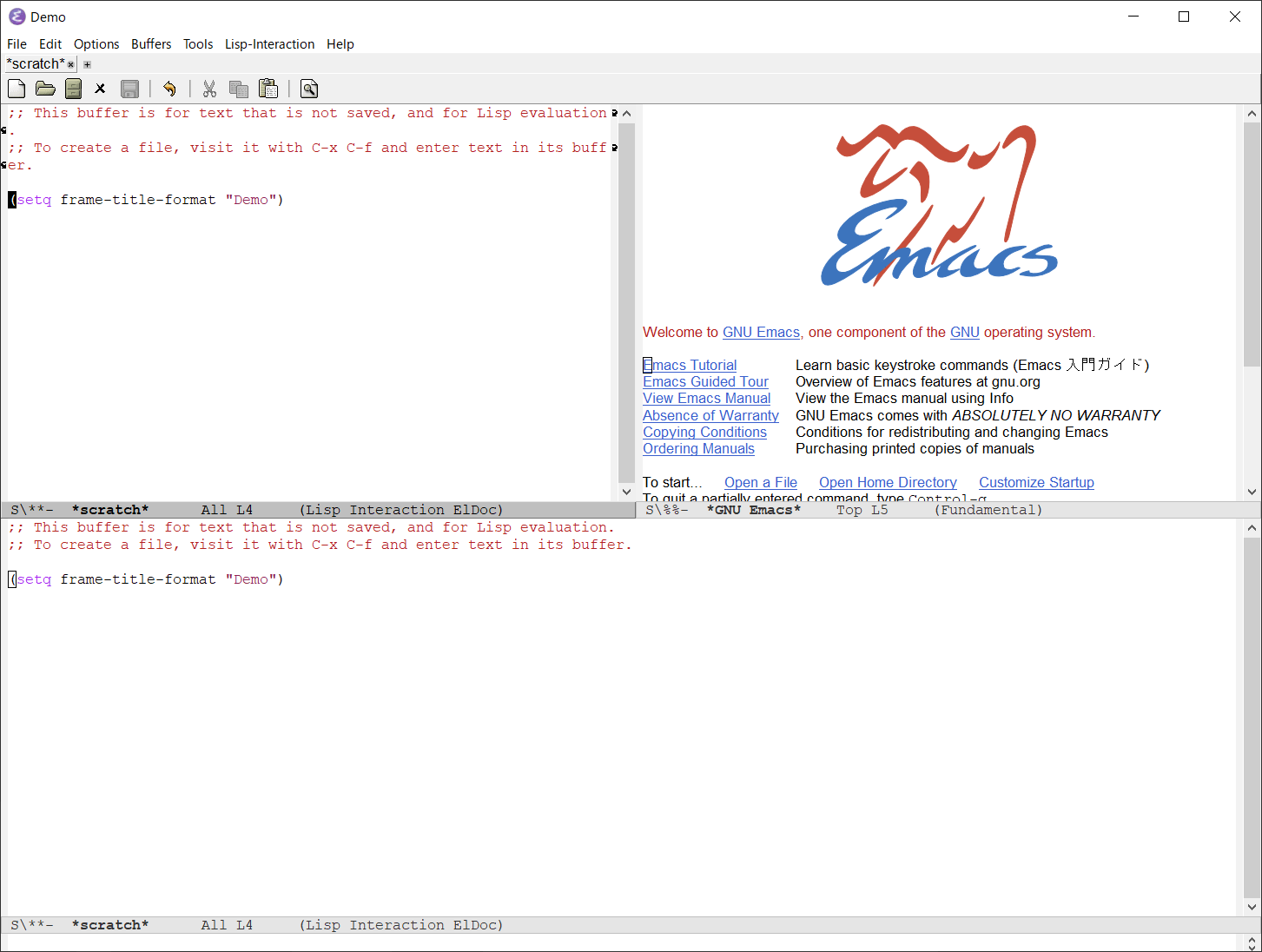Click the up arrow of the upper *scratch* scrollbar
This screenshot has width=1262, height=952.
tap(626, 114)
